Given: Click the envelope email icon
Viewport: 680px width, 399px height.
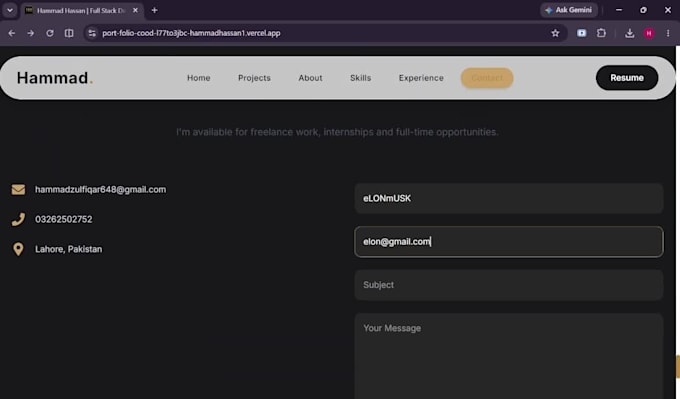Looking at the screenshot, I should coord(18,190).
